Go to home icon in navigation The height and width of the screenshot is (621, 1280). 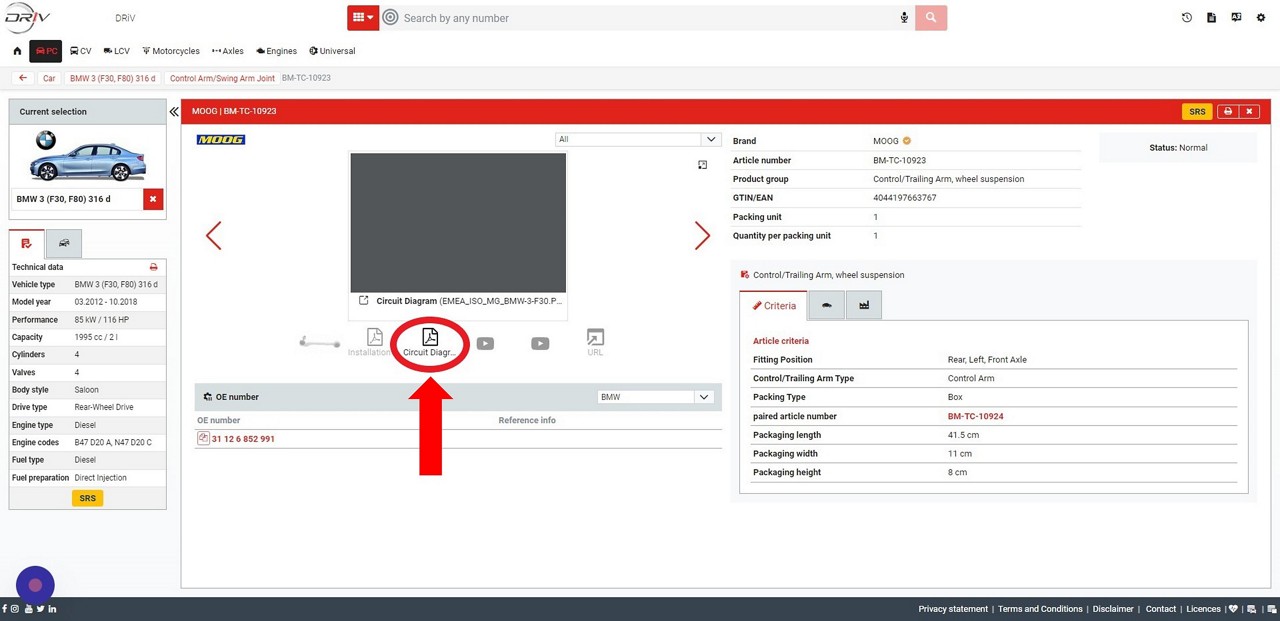pyautogui.click(x=17, y=51)
